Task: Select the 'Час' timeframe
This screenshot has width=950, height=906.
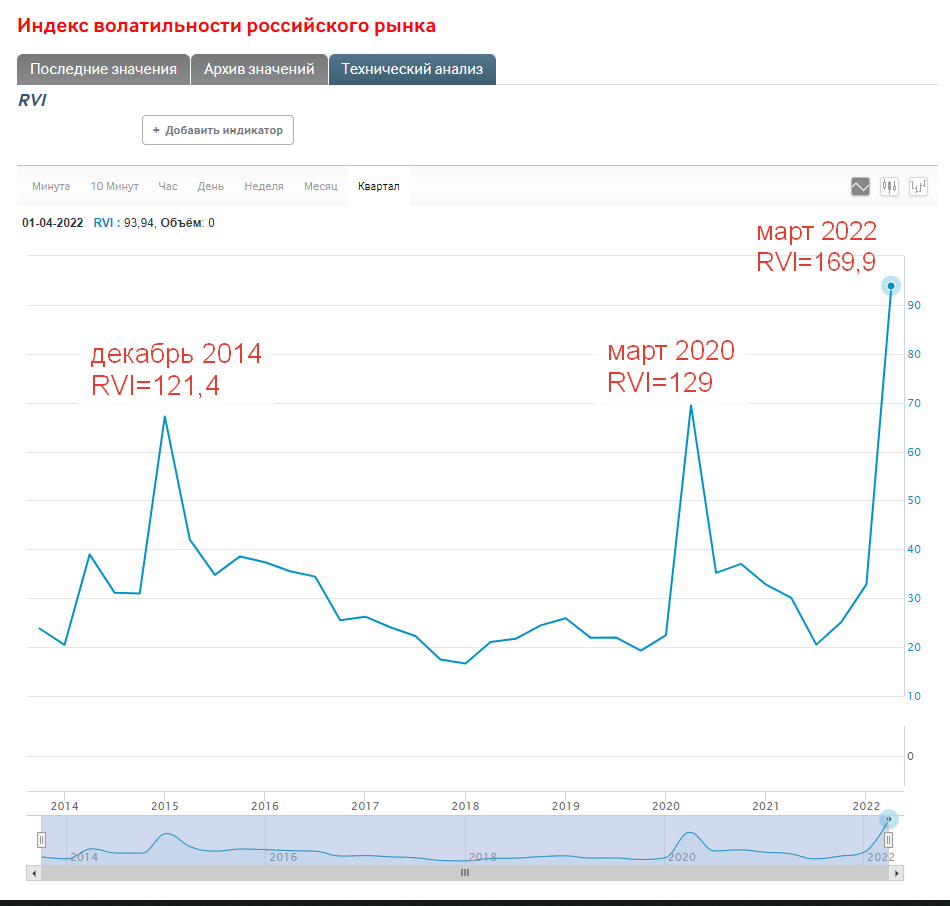Action: [x=168, y=186]
